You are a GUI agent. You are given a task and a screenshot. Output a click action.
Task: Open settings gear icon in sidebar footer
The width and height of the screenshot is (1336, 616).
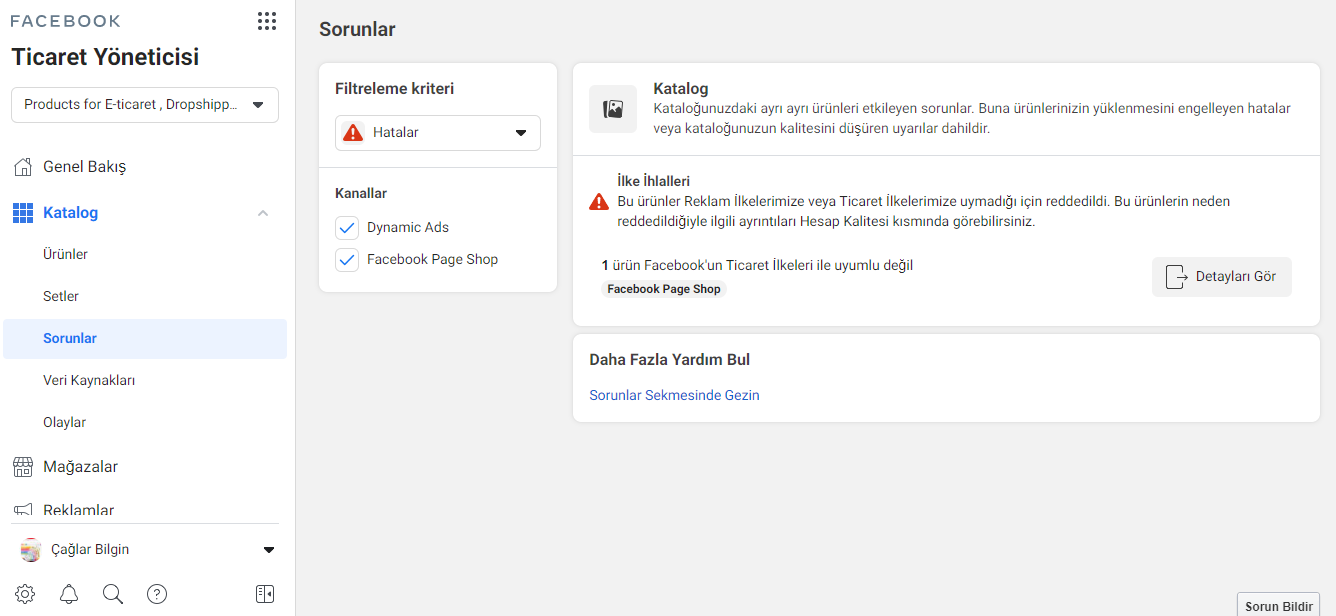click(x=25, y=594)
